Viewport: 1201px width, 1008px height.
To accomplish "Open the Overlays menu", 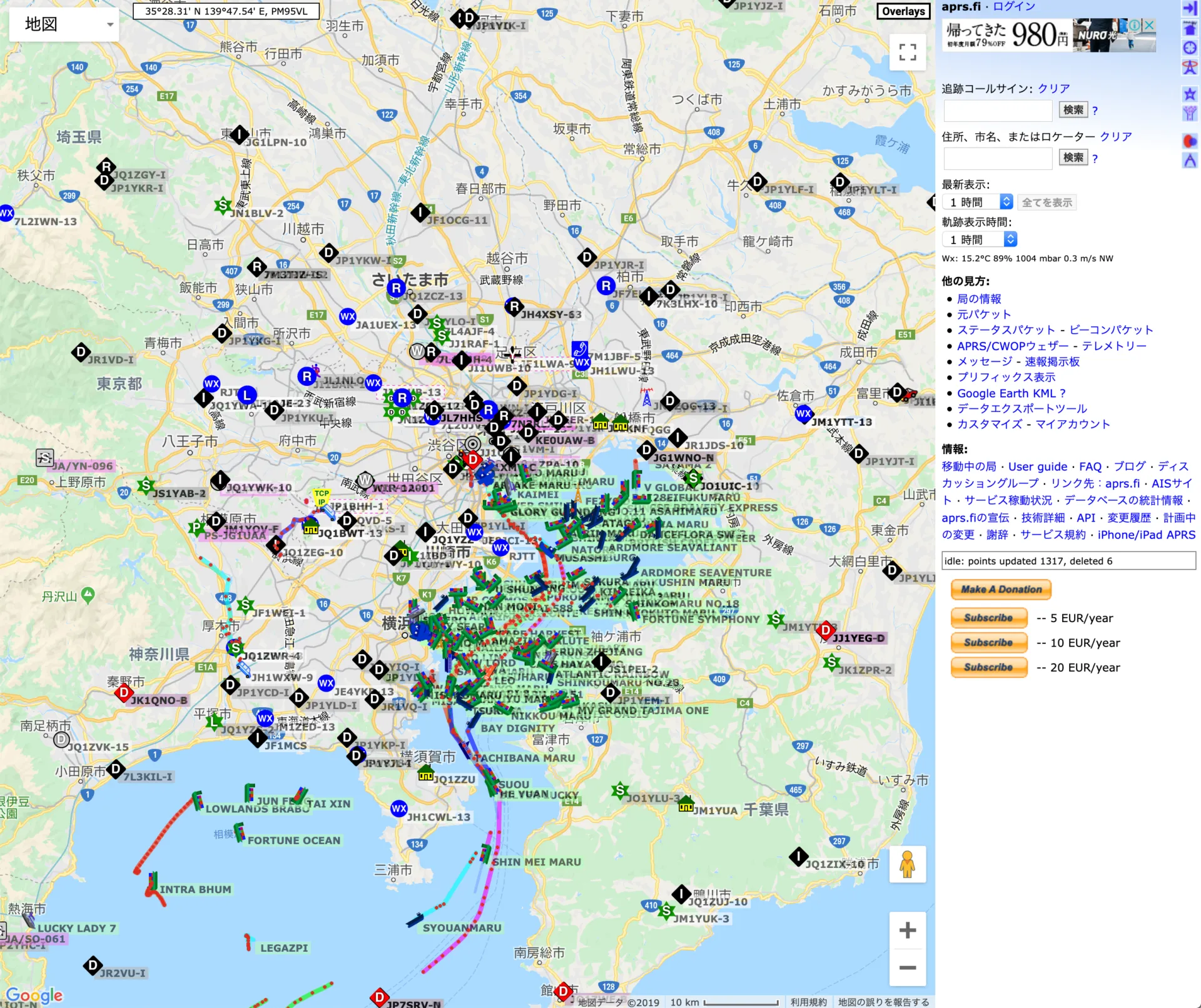I will 903,11.
